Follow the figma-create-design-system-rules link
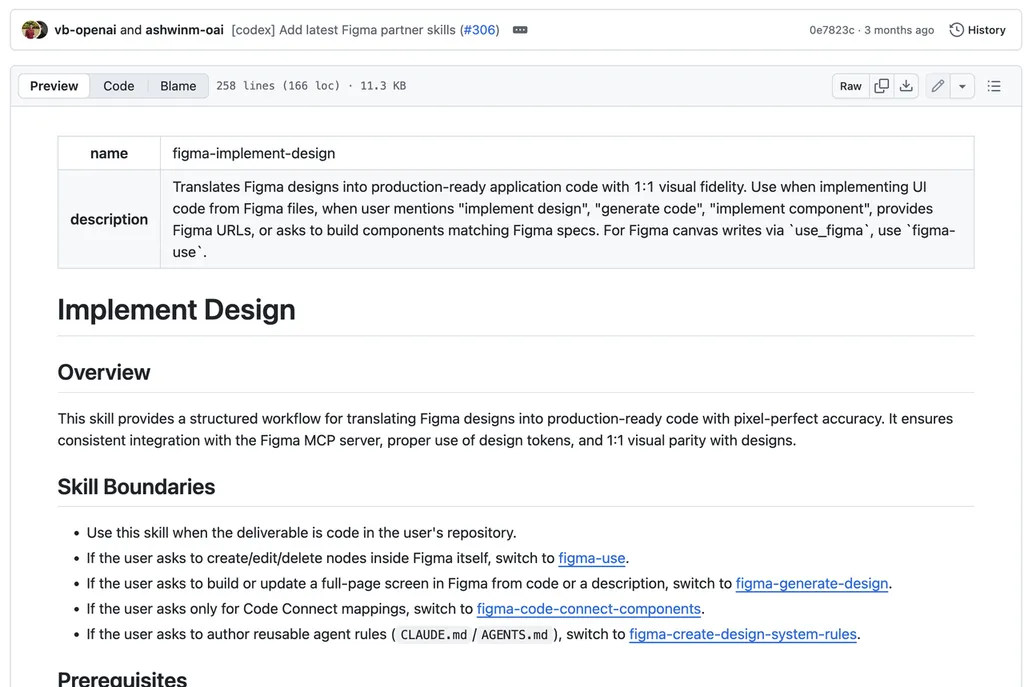The width and height of the screenshot is (1024, 687). (x=743, y=635)
